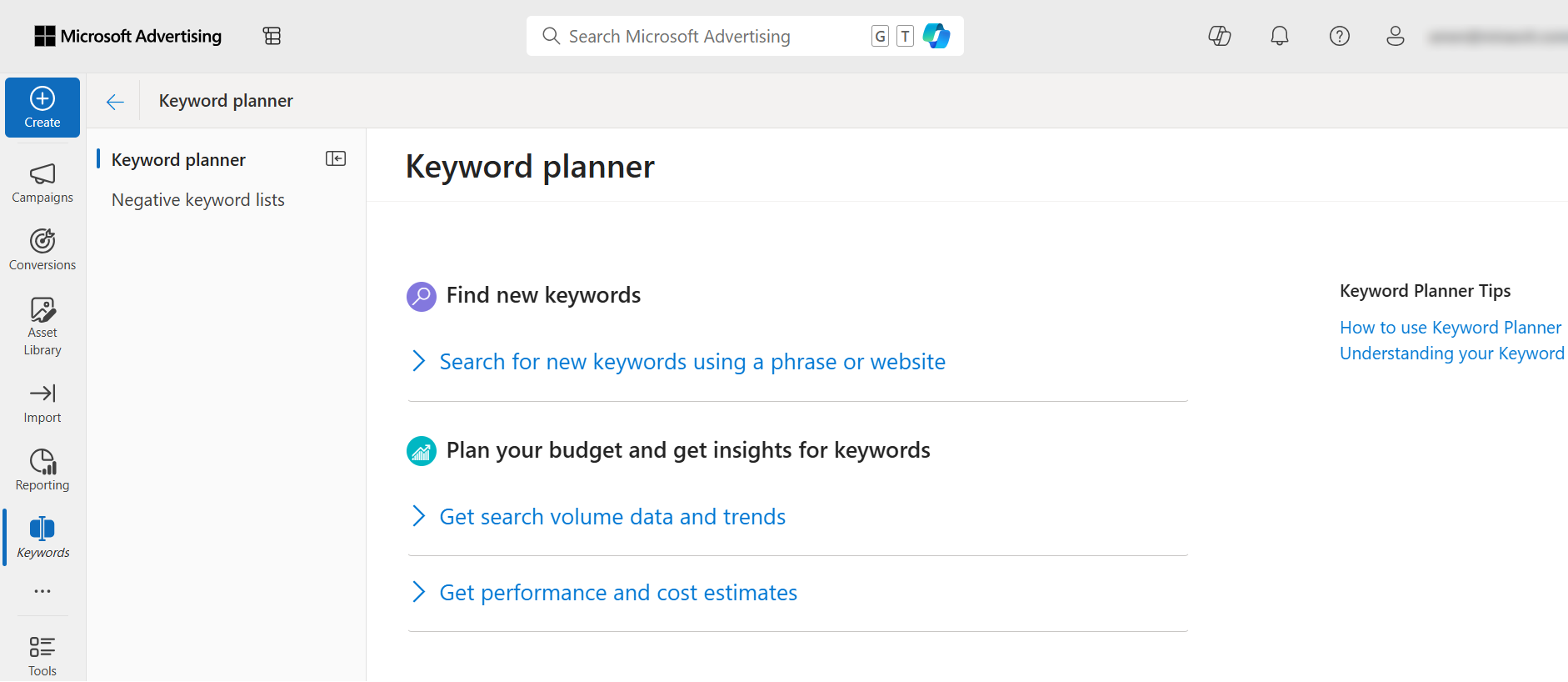Click the T shortcut key icon
The width and height of the screenshot is (1568, 682).
[905, 36]
